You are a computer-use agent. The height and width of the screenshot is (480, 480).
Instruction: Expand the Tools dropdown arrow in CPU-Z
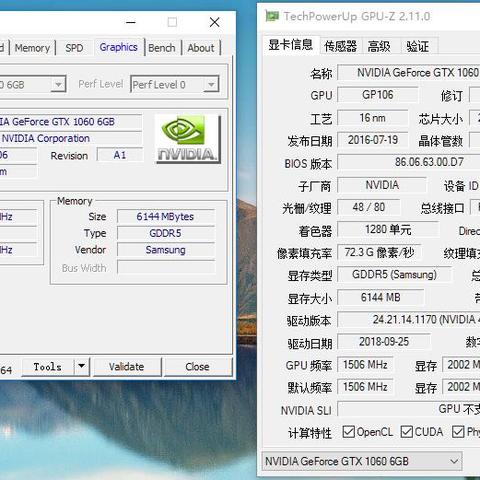click(82, 366)
